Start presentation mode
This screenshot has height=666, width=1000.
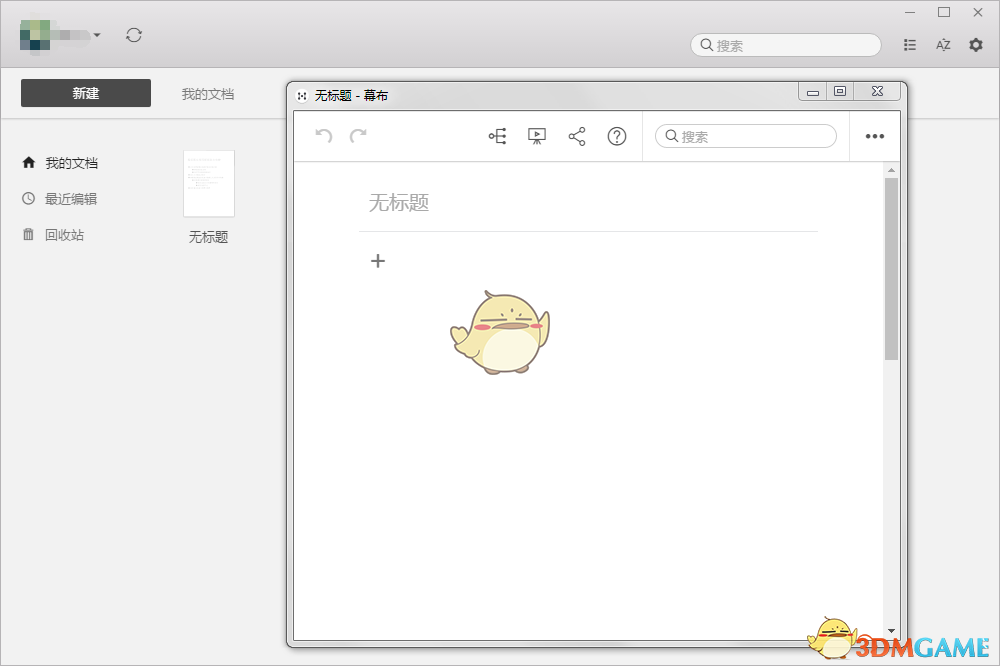[537, 136]
